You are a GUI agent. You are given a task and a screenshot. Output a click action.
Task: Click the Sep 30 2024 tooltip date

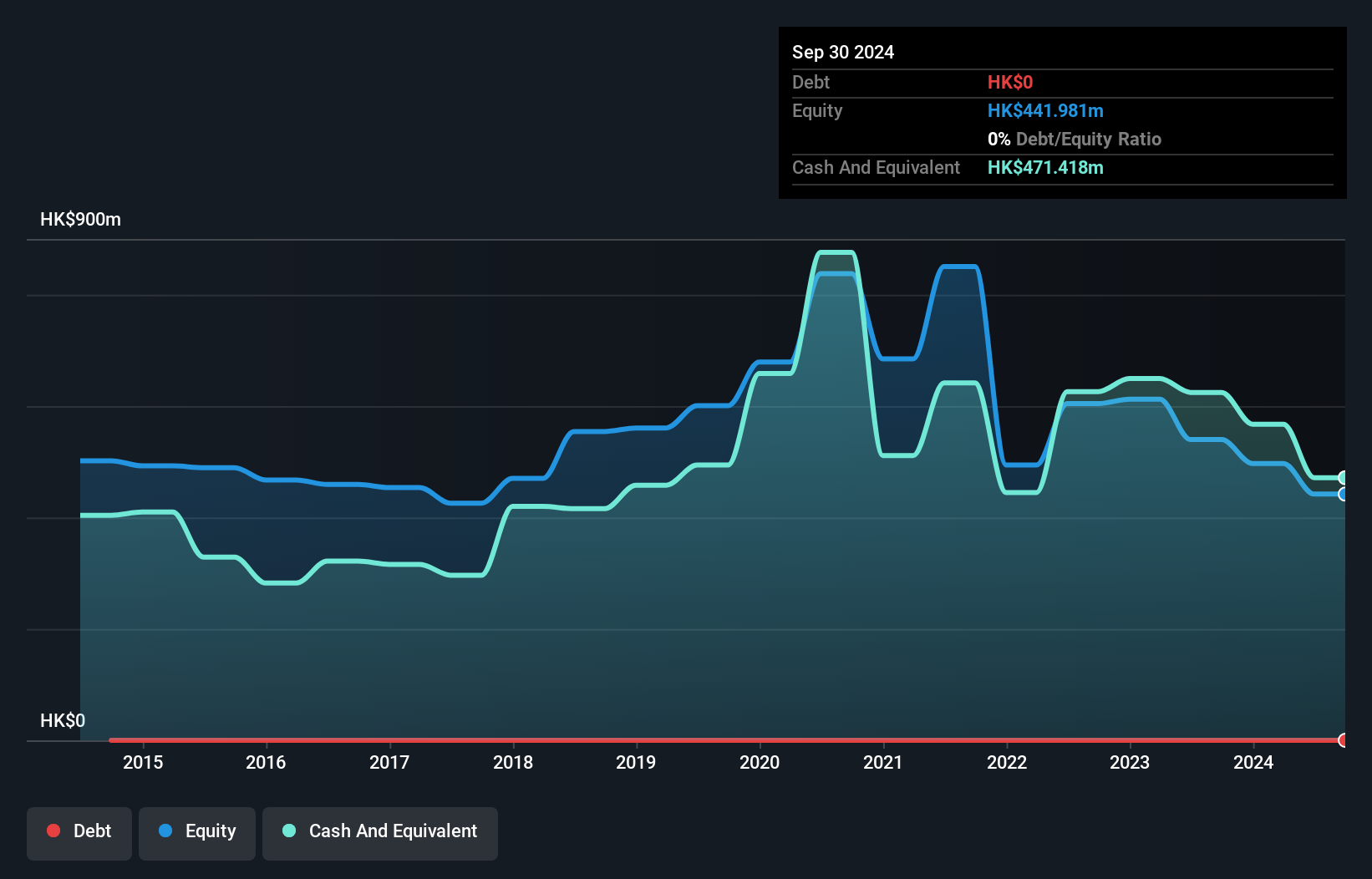click(843, 52)
